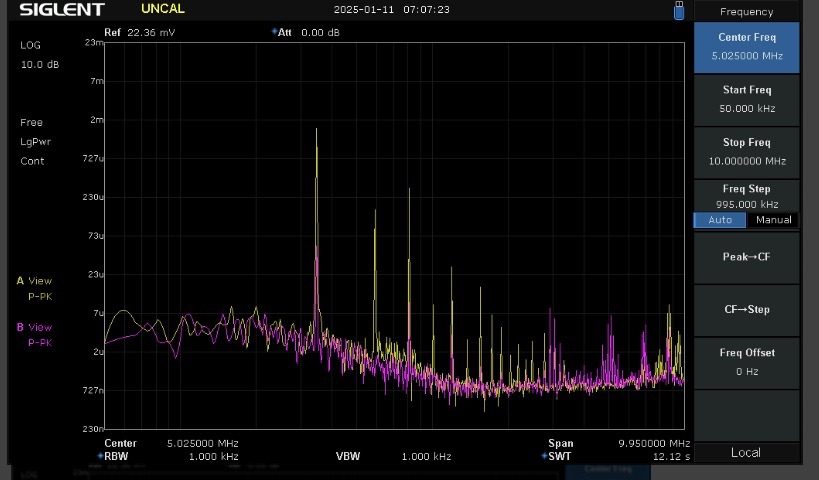Image resolution: width=819 pixels, height=480 pixels.
Task: Open the Freq Offset setting
Action: 746,361
